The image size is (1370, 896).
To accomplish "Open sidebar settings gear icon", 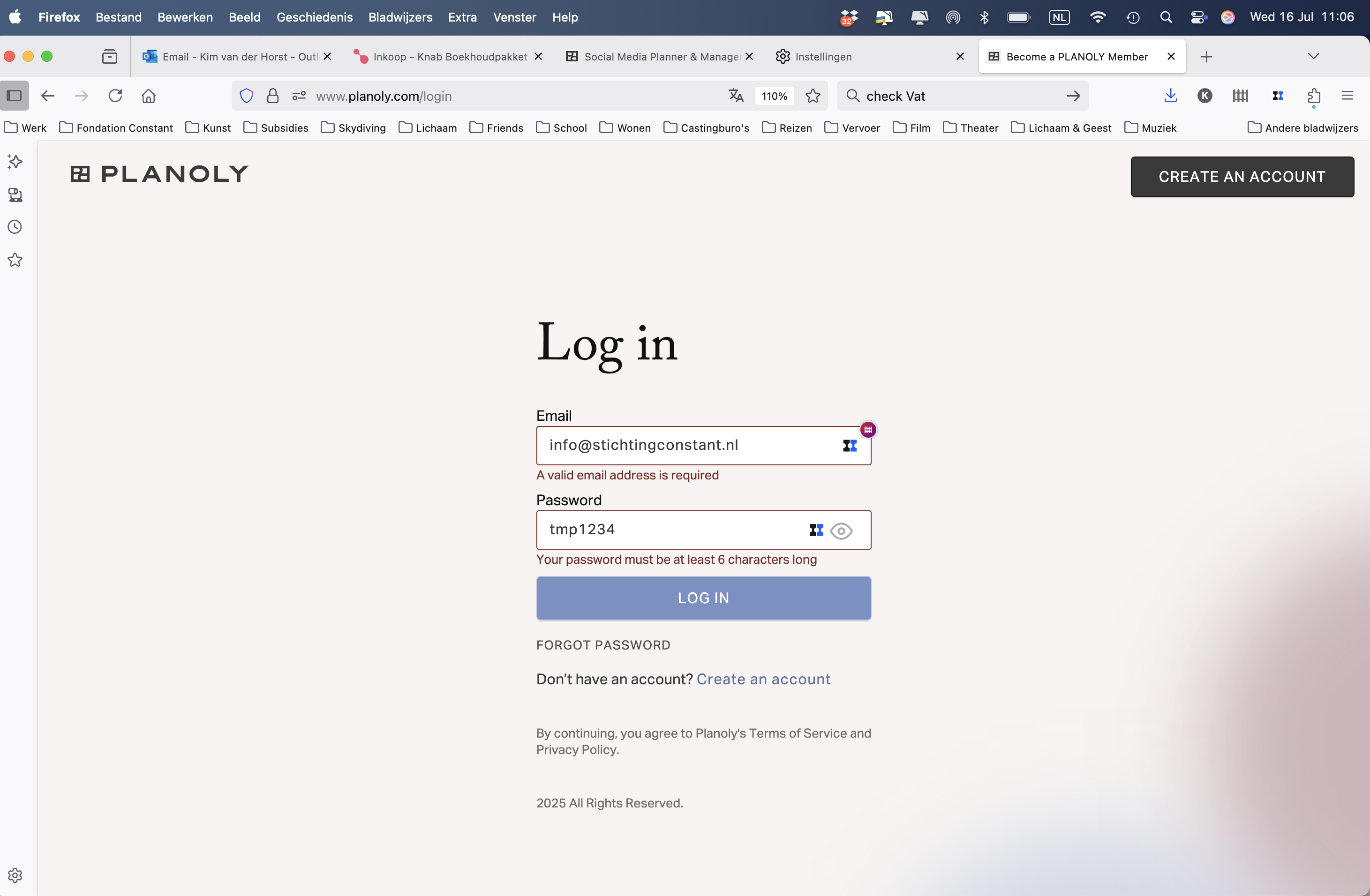I will [x=15, y=875].
